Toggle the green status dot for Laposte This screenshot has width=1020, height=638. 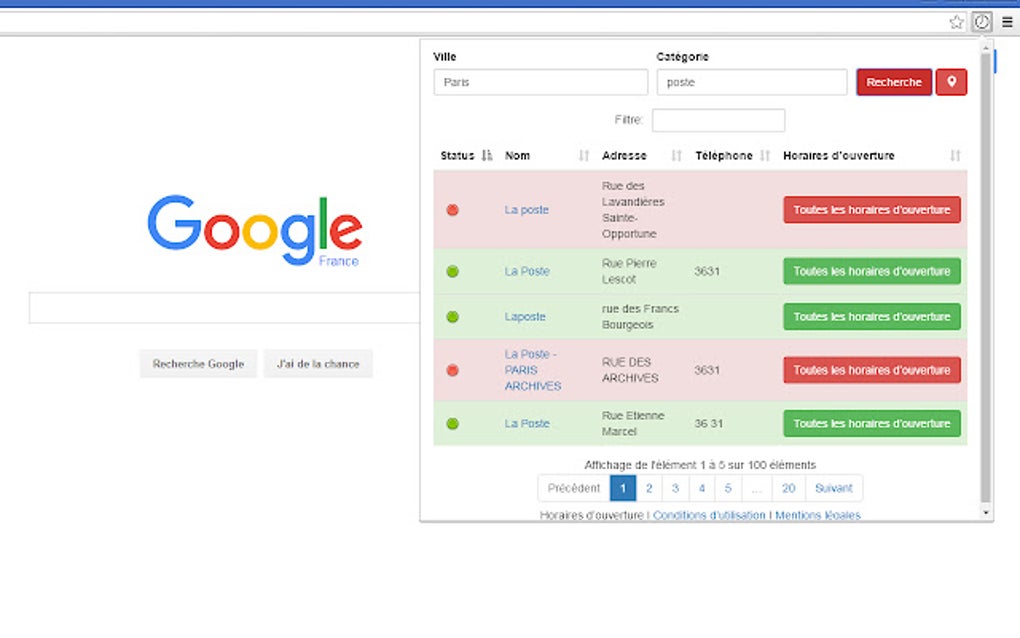coord(452,316)
